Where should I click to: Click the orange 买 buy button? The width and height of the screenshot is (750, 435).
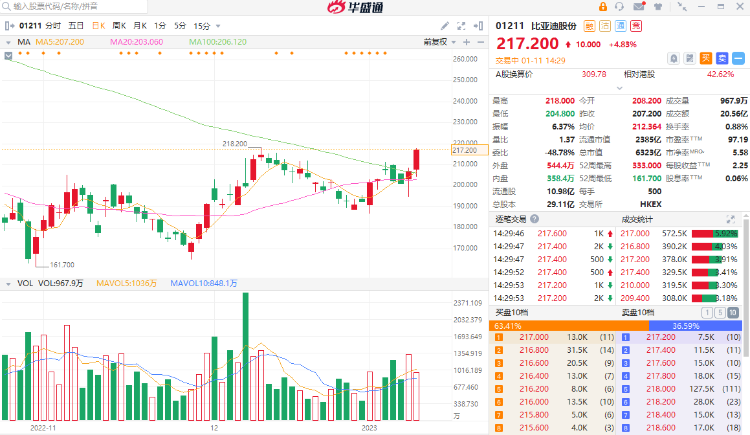706,58
